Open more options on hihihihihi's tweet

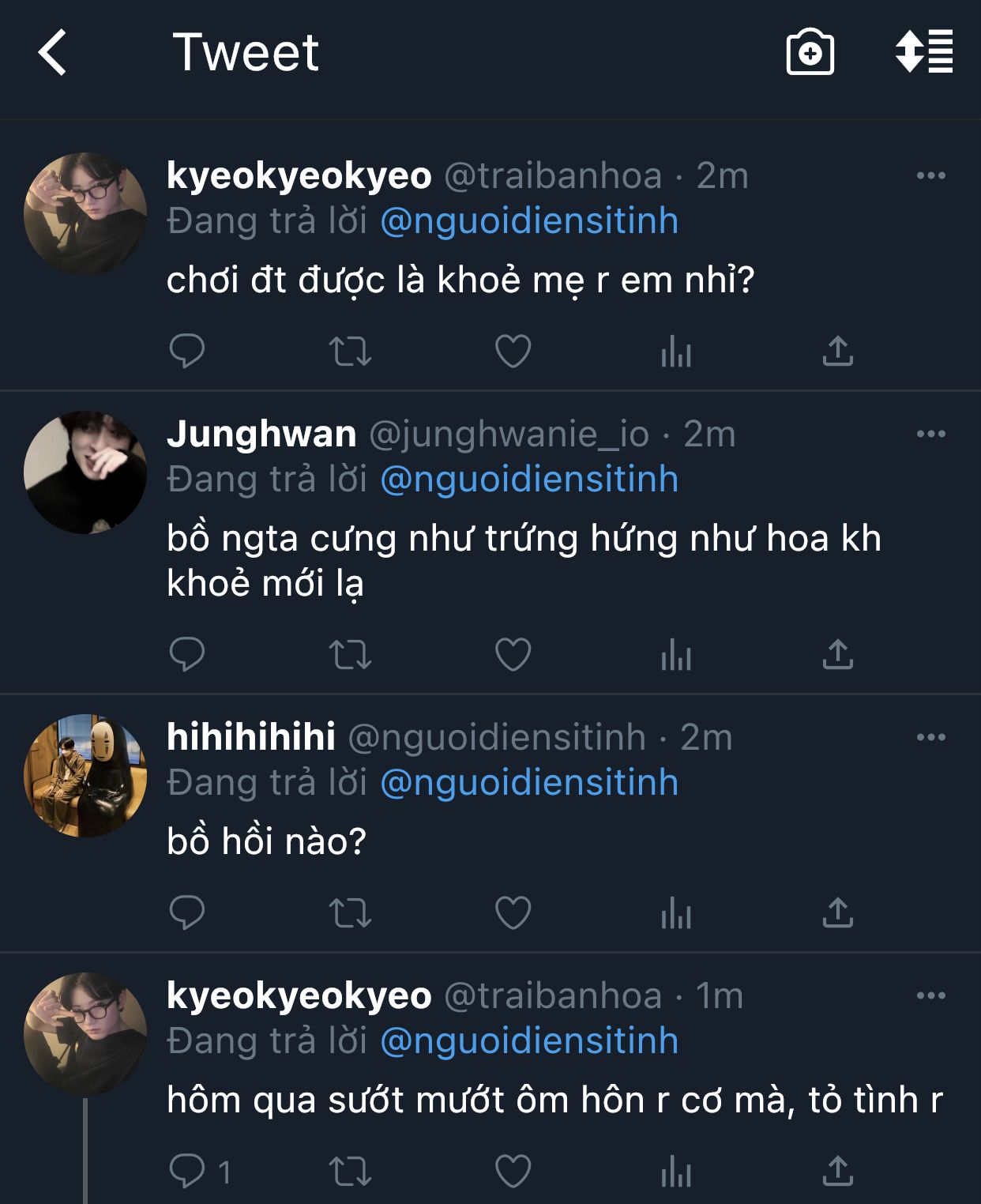tap(930, 737)
